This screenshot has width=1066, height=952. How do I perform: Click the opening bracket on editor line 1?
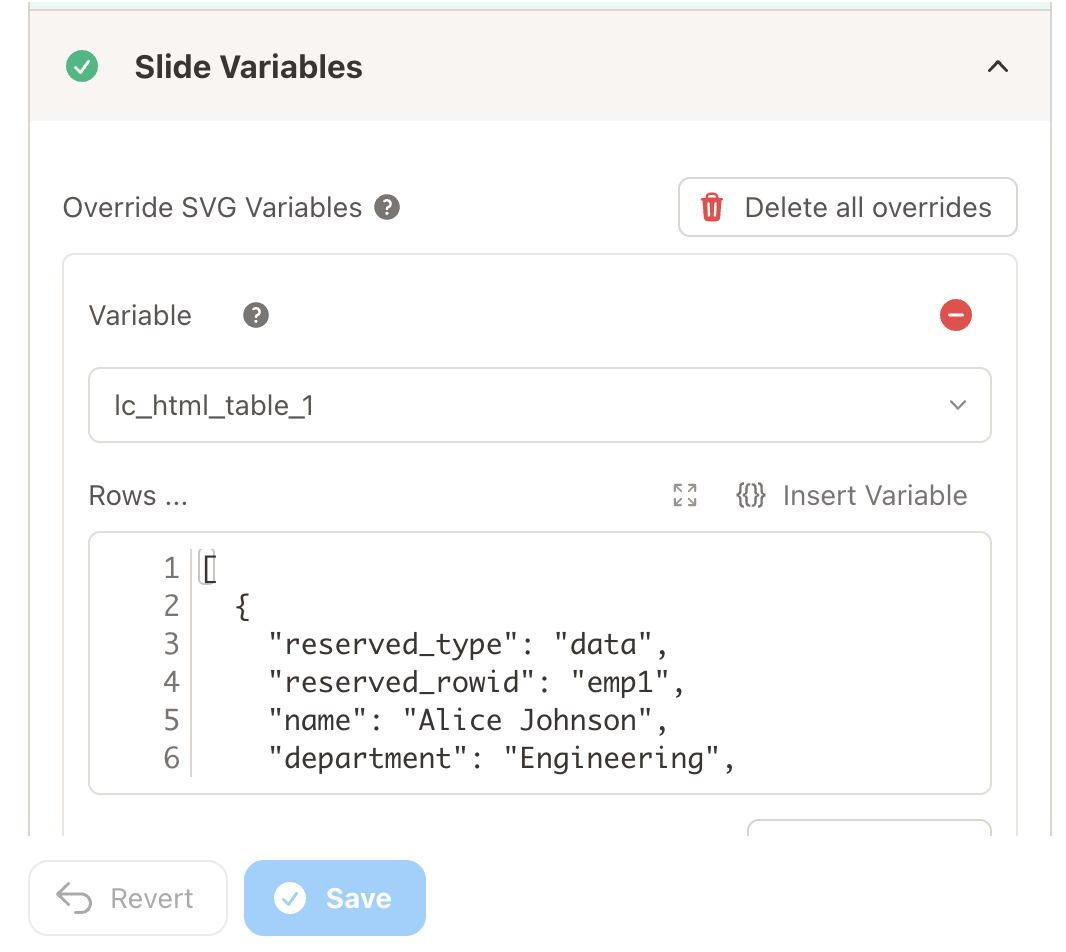click(x=210, y=568)
